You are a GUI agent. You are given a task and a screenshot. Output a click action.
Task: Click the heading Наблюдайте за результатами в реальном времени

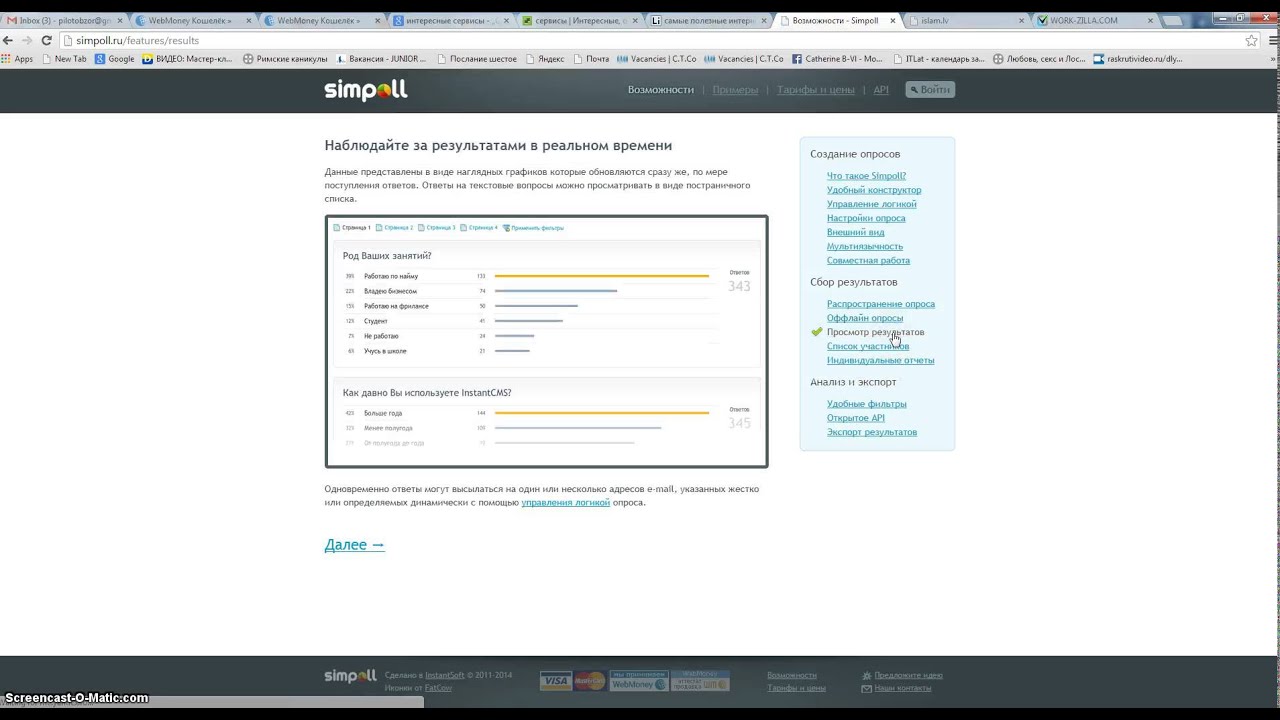coord(498,146)
